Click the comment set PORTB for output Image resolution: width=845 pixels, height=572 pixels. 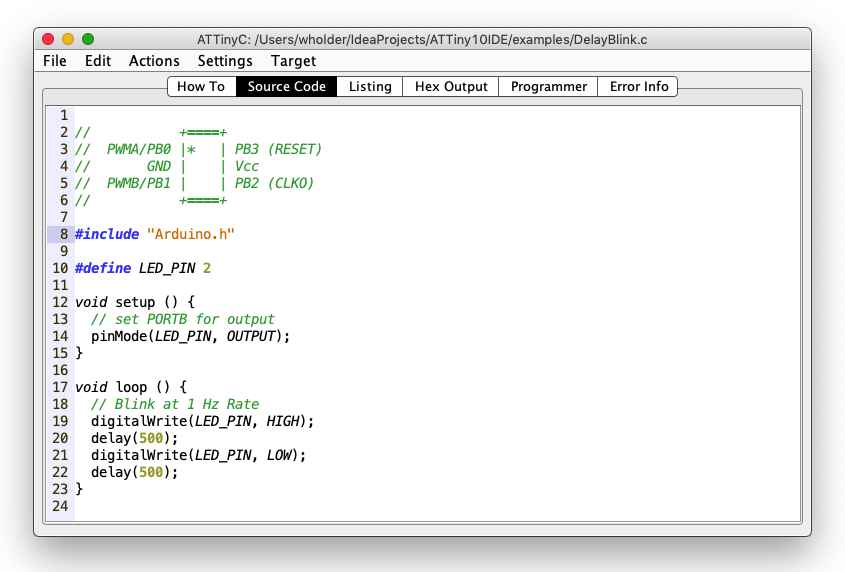coord(183,319)
